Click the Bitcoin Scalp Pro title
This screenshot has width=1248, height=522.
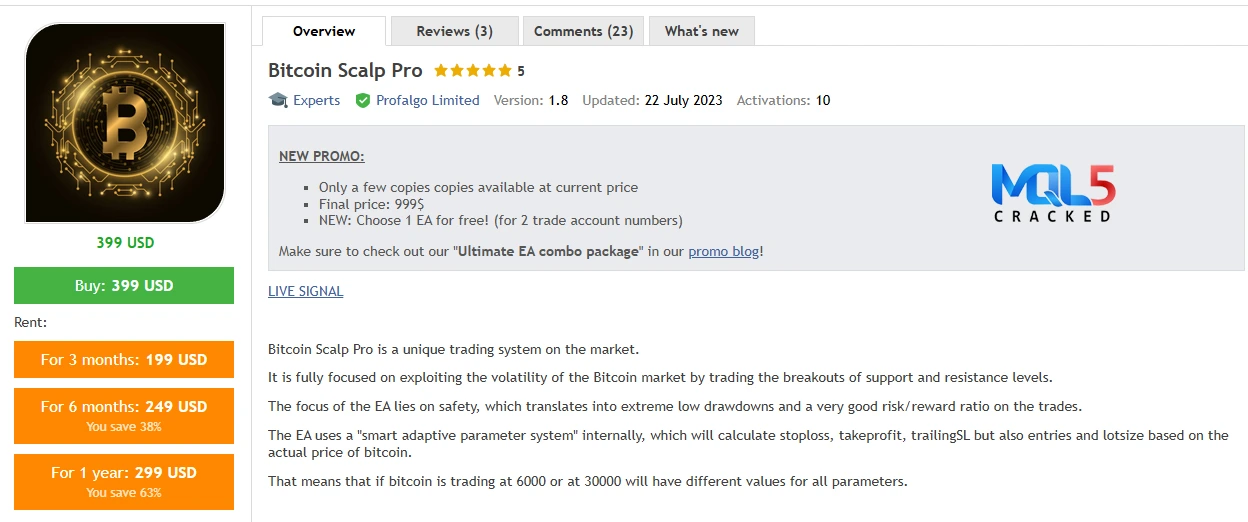point(345,71)
